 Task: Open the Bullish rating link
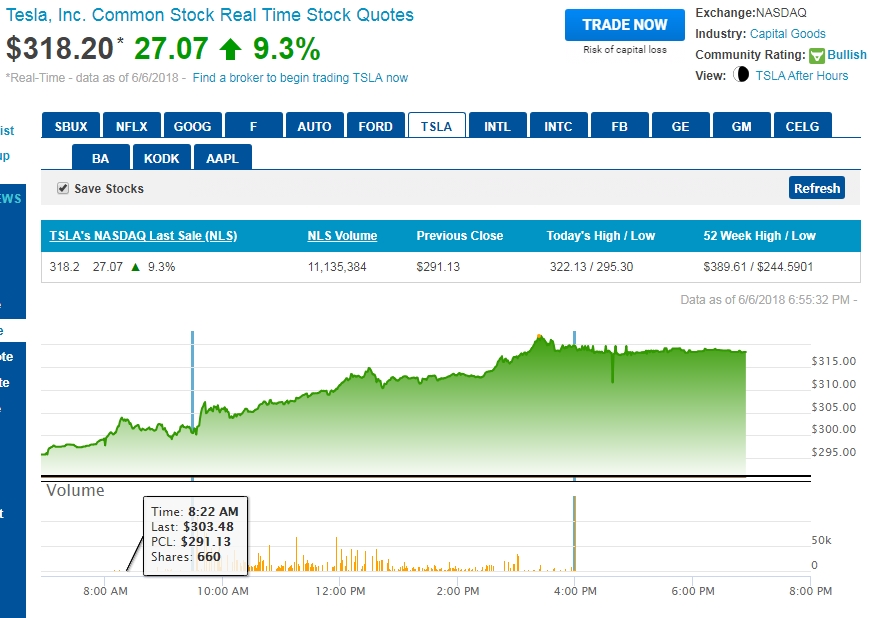pyautogui.click(x=847, y=54)
